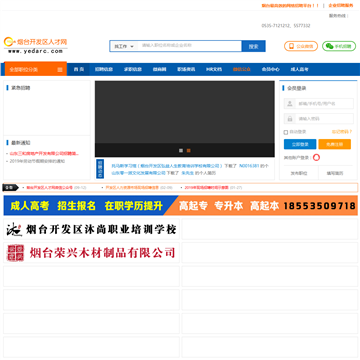Open the 职场资讯 nav item
360x360 pixels.
186,69
